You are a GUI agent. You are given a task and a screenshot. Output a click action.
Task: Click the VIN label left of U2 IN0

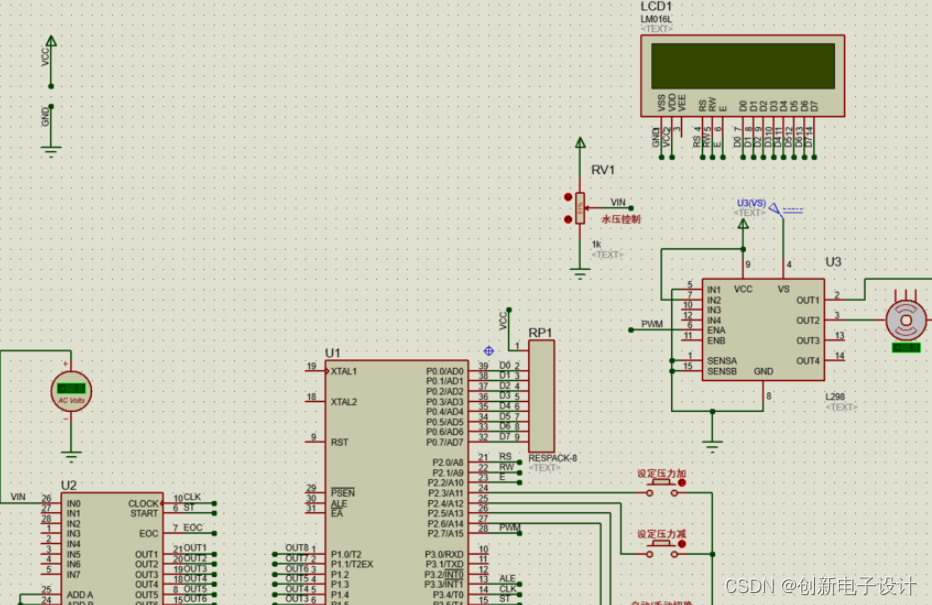pyautogui.click(x=18, y=497)
